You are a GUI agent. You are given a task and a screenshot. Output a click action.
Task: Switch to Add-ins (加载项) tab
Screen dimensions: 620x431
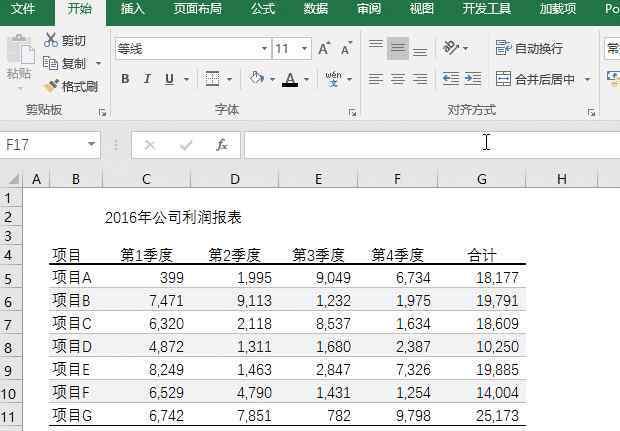[558, 9]
